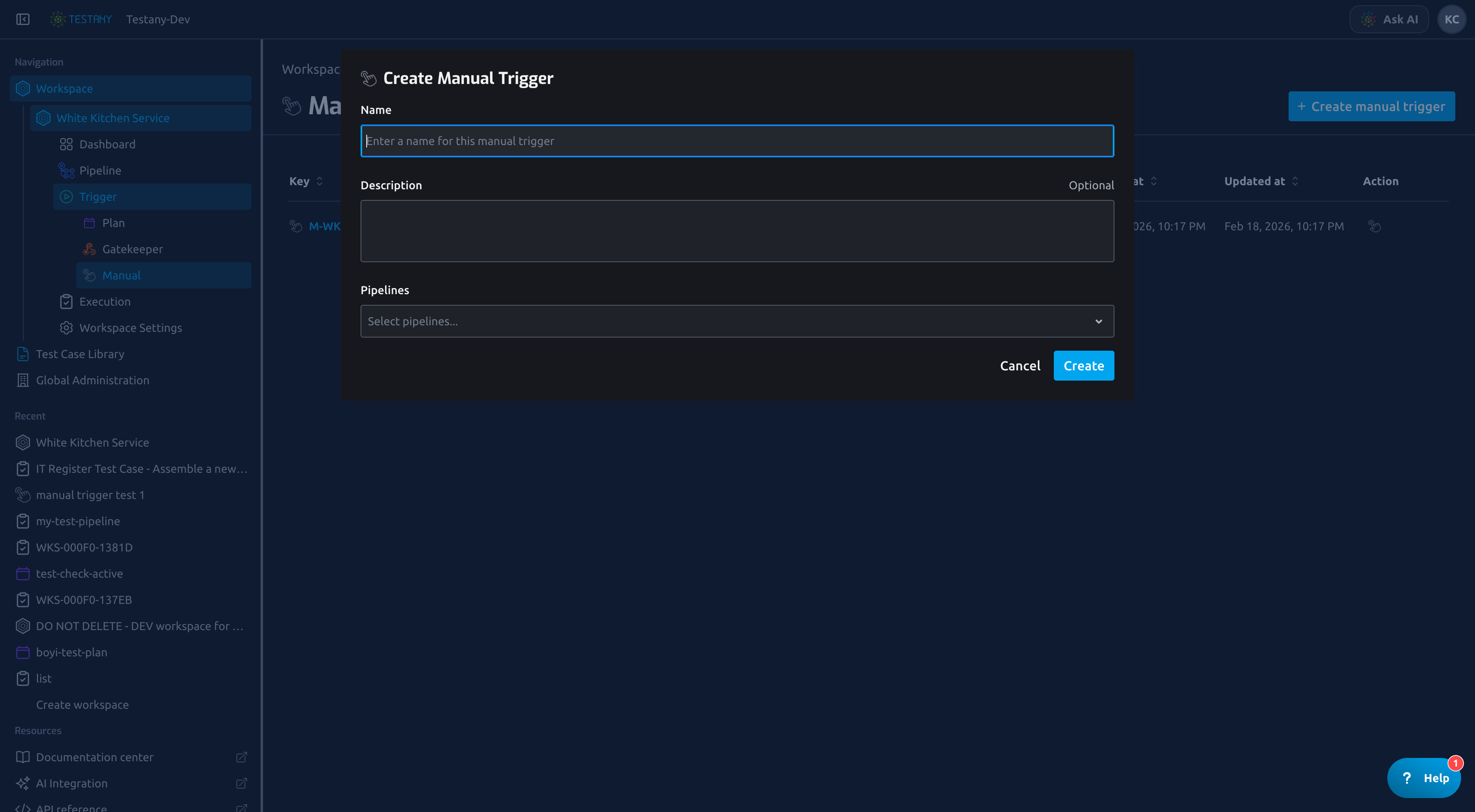Click the Create manual trigger button
The width and height of the screenshot is (1475, 812).
(1371, 107)
